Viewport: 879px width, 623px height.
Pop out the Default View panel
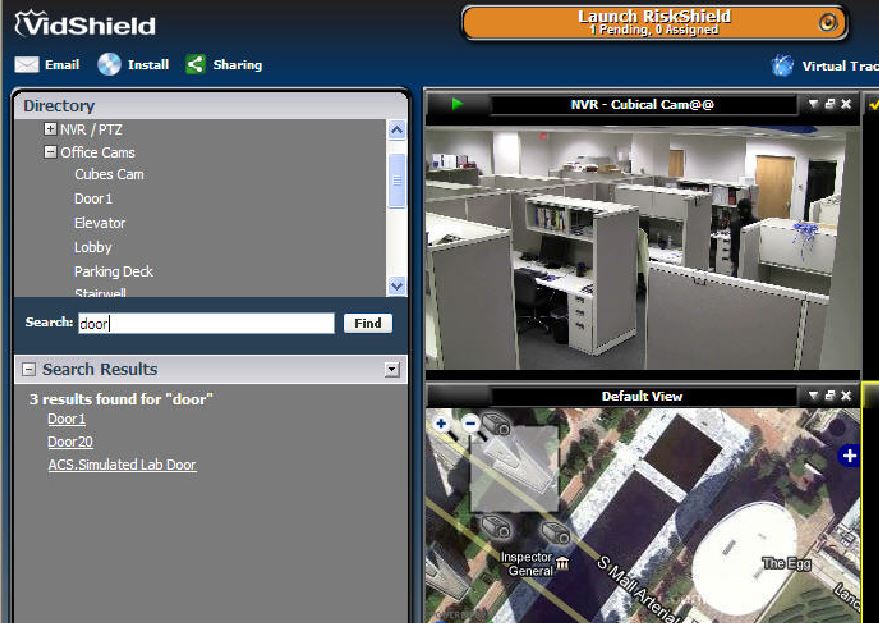(828, 396)
